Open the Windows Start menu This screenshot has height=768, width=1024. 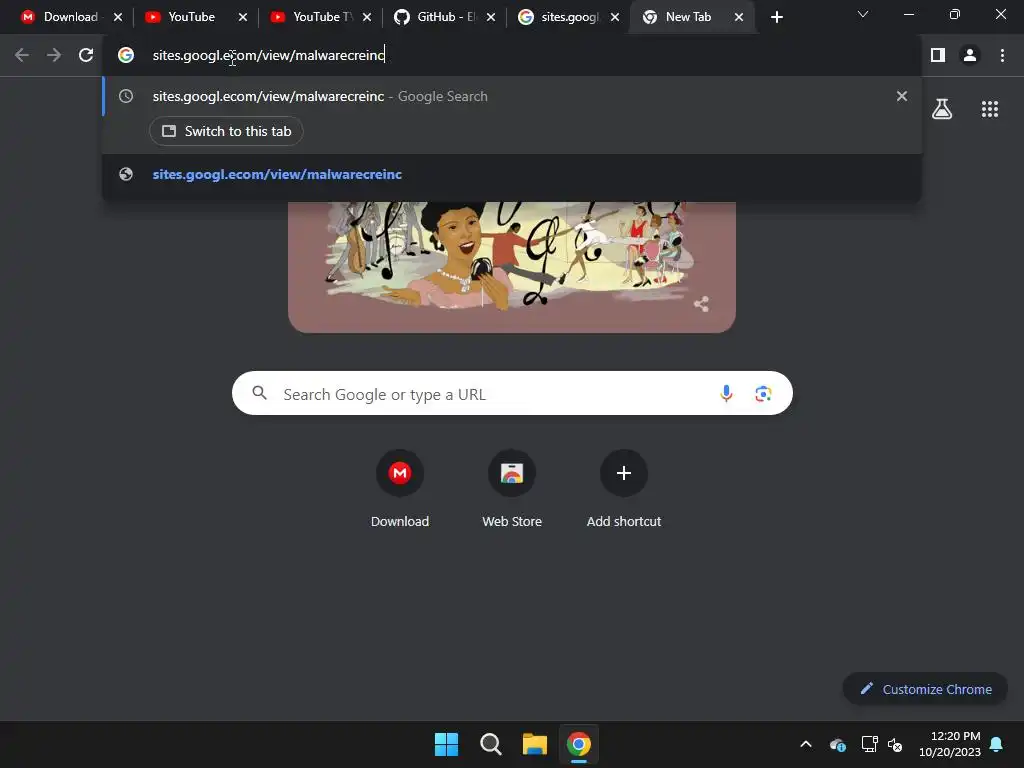tap(447, 744)
